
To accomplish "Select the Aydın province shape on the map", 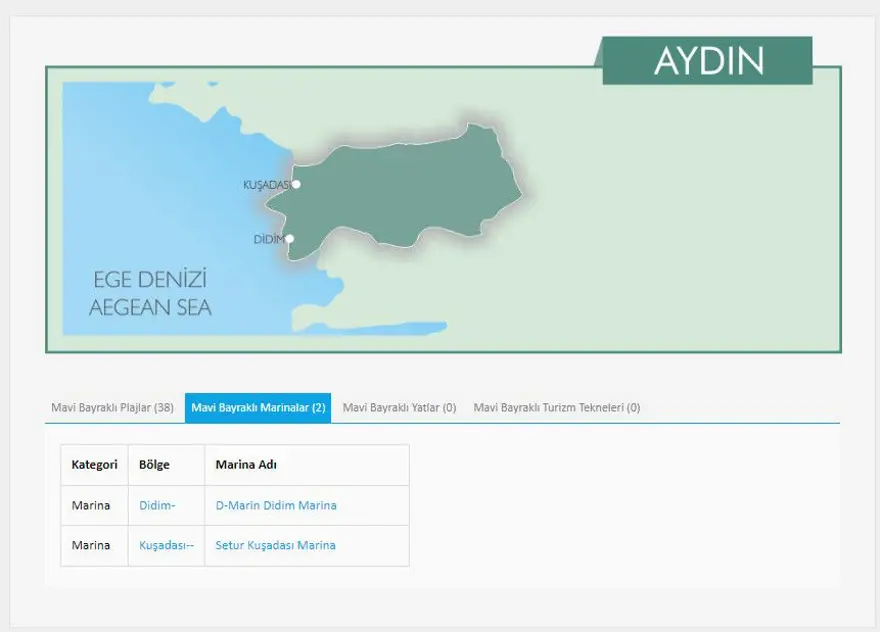I will click(x=410, y=185).
